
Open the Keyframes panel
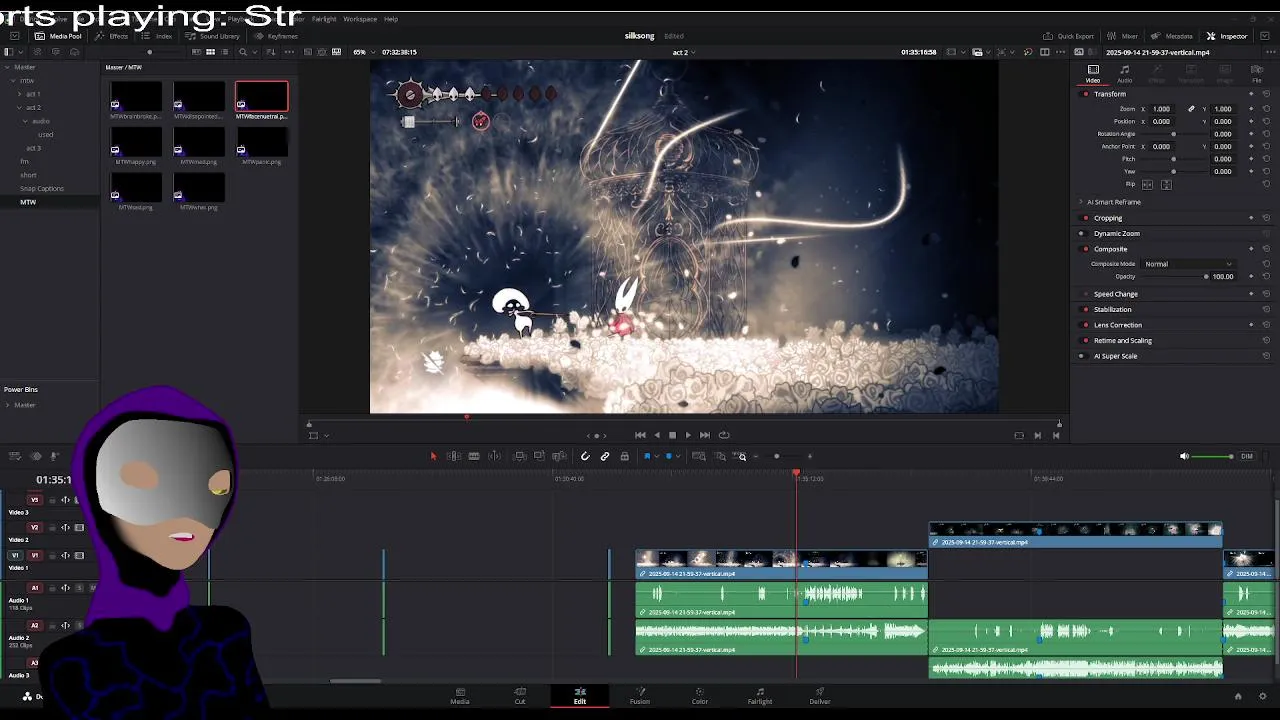click(276, 36)
